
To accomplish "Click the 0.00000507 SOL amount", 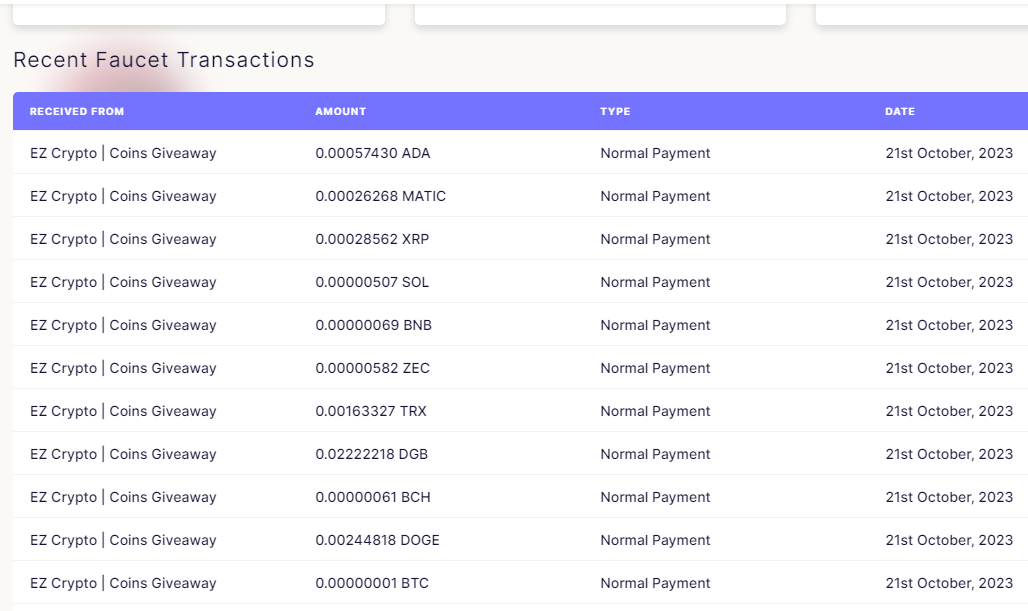I will pyautogui.click(x=372, y=282).
